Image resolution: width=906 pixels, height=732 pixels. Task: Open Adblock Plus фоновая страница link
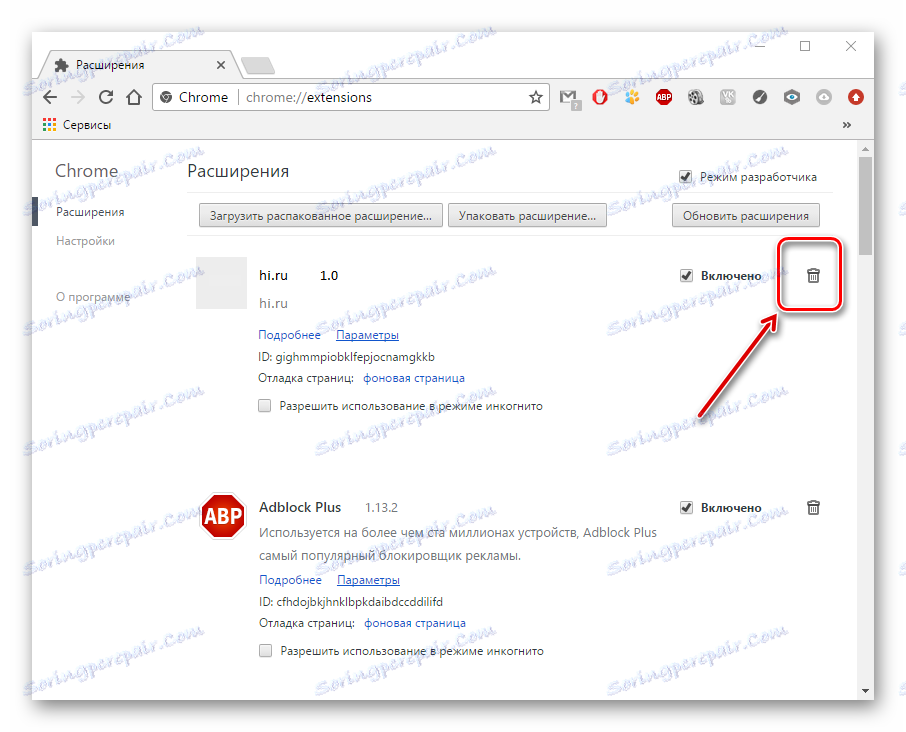(415, 623)
